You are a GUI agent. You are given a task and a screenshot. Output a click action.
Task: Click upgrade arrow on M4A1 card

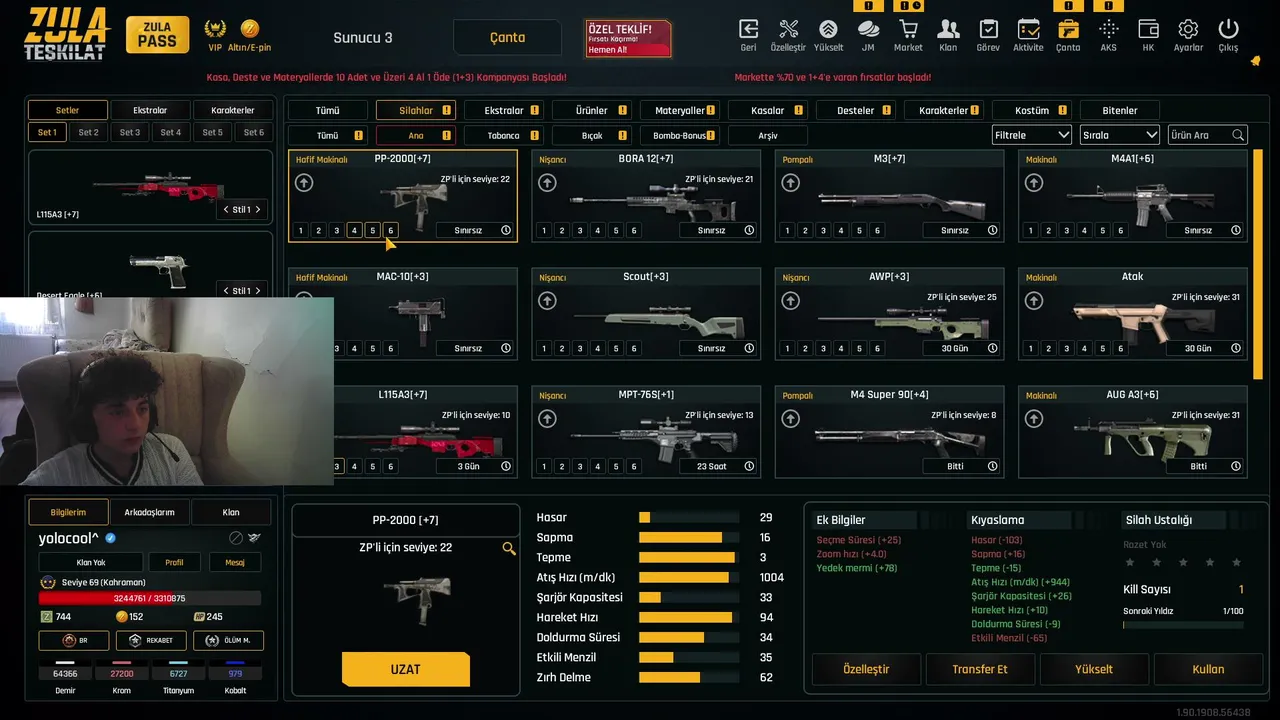click(x=1034, y=183)
